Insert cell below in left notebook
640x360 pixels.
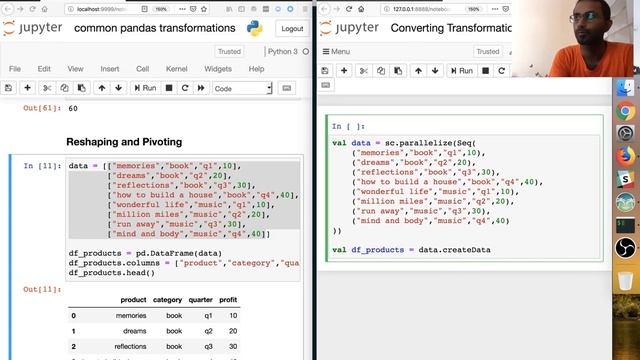coord(27,88)
